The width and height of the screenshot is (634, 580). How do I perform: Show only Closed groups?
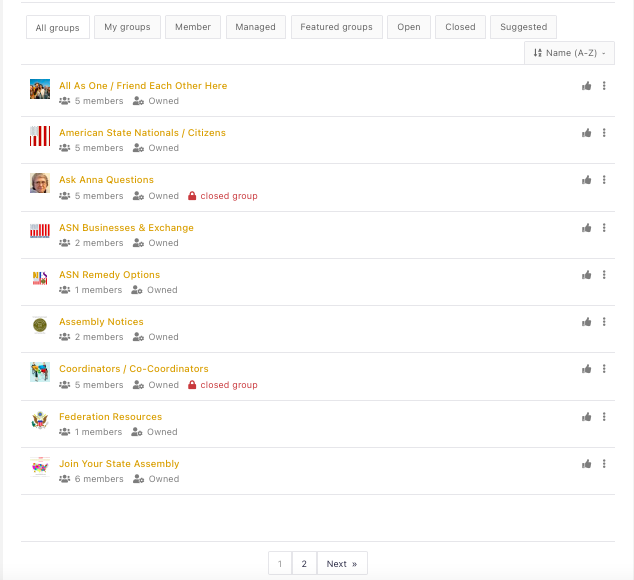coord(460,27)
